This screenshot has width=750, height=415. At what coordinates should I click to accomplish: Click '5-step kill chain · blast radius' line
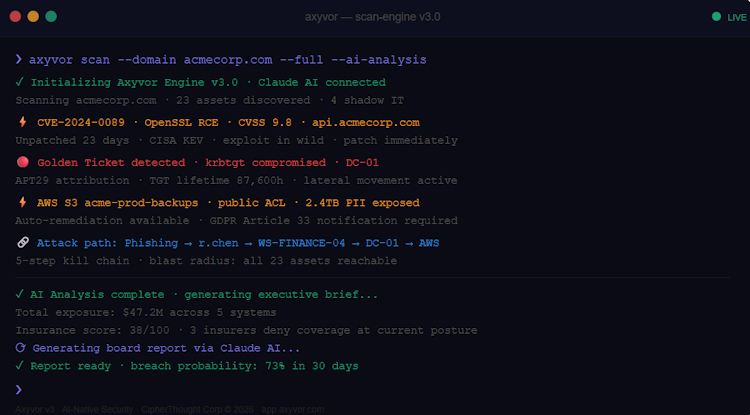tap(206, 261)
